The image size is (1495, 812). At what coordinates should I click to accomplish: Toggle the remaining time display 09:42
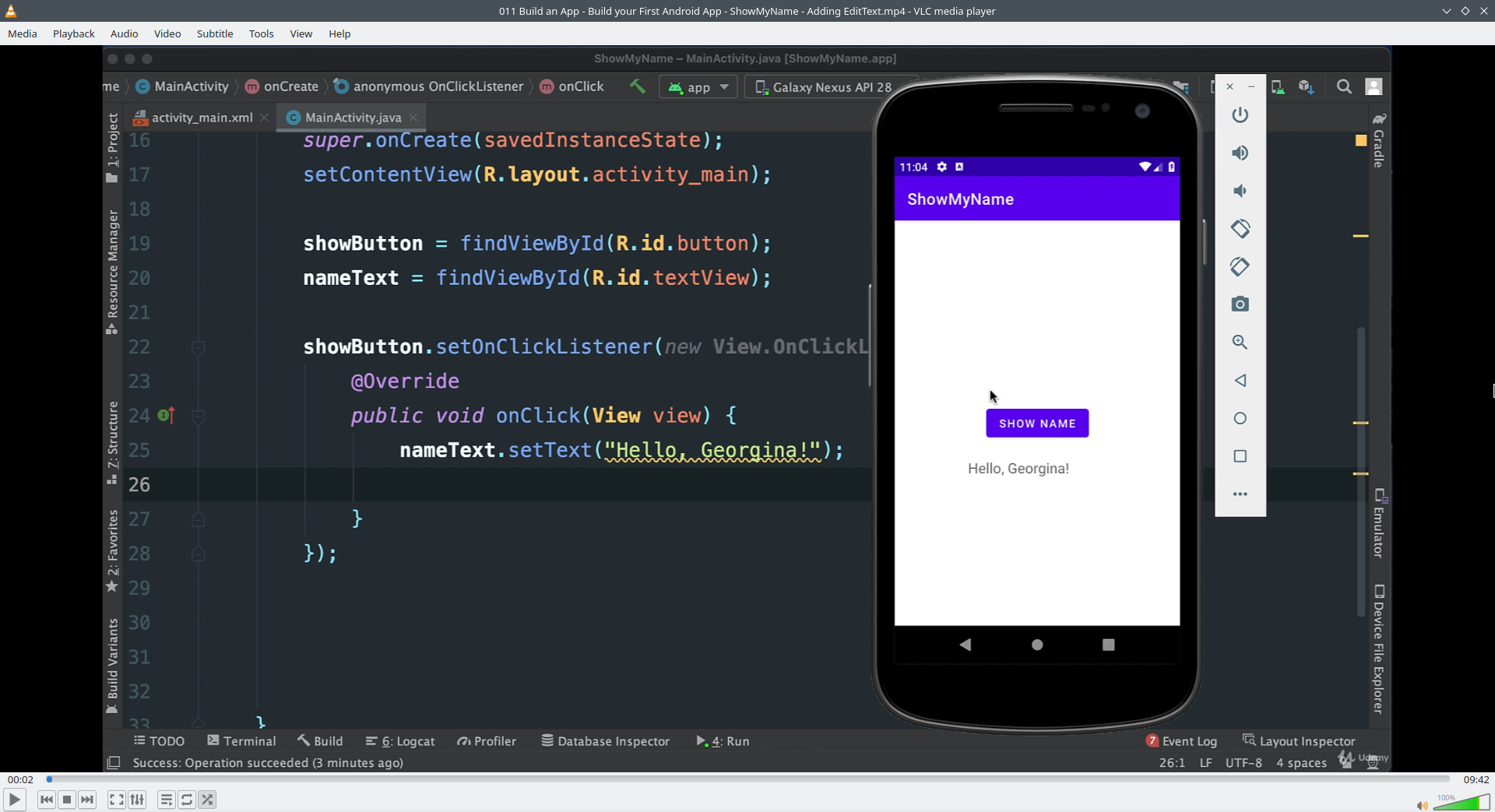click(1476, 779)
